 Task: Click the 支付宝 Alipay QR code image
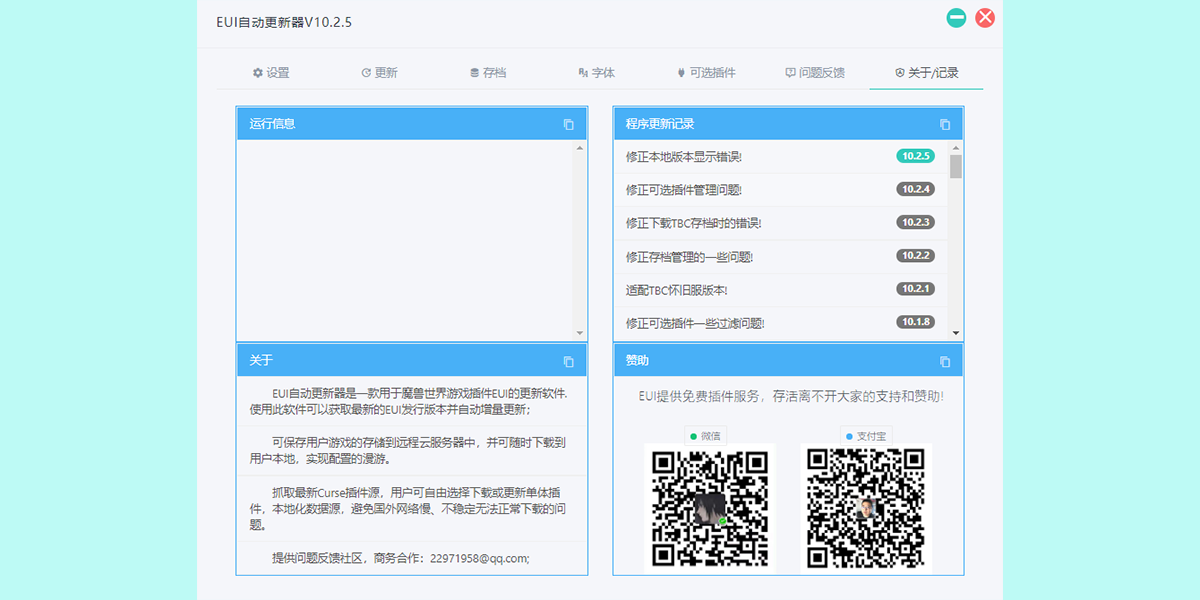866,507
